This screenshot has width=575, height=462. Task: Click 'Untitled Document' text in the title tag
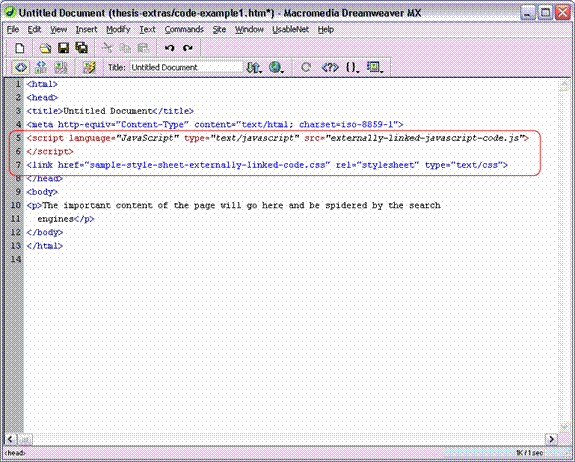(x=108, y=111)
